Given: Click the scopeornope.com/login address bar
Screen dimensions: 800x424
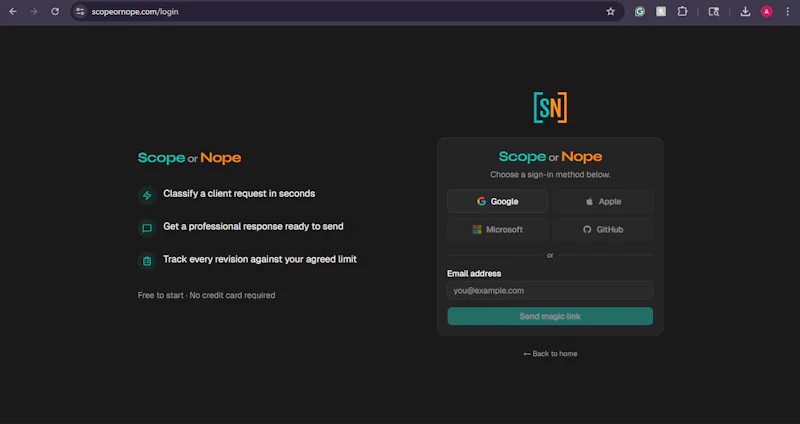Looking at the screenshot, I should (x=347, y=11).
